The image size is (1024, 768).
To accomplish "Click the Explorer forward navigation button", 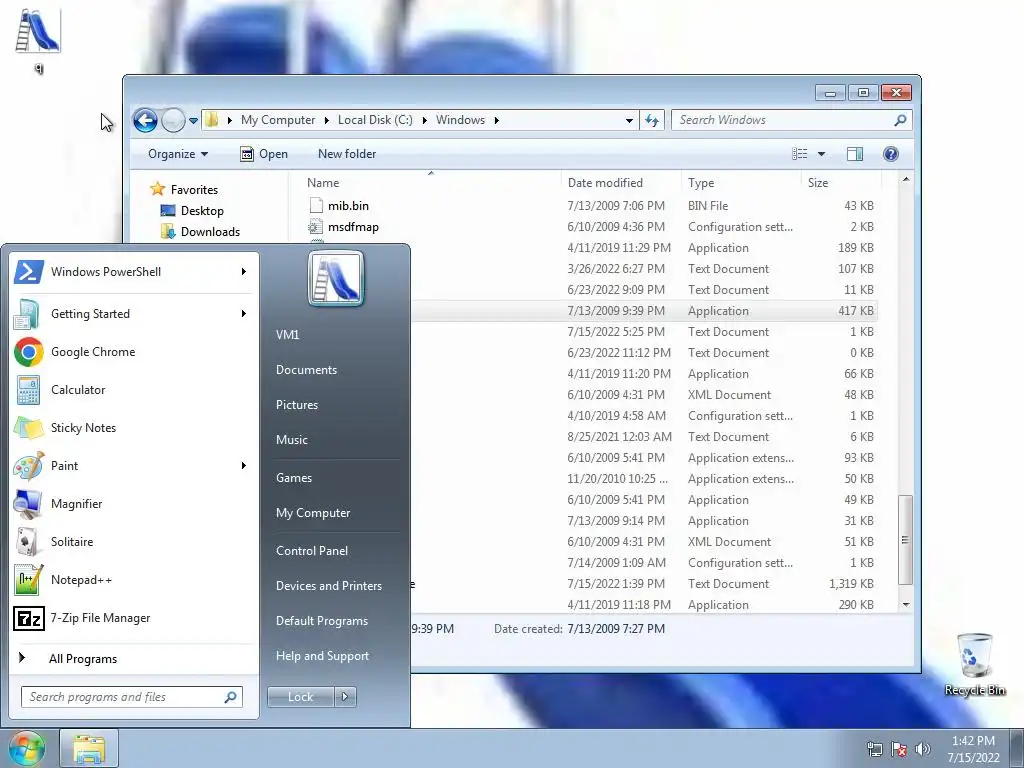I will (173, 120).
